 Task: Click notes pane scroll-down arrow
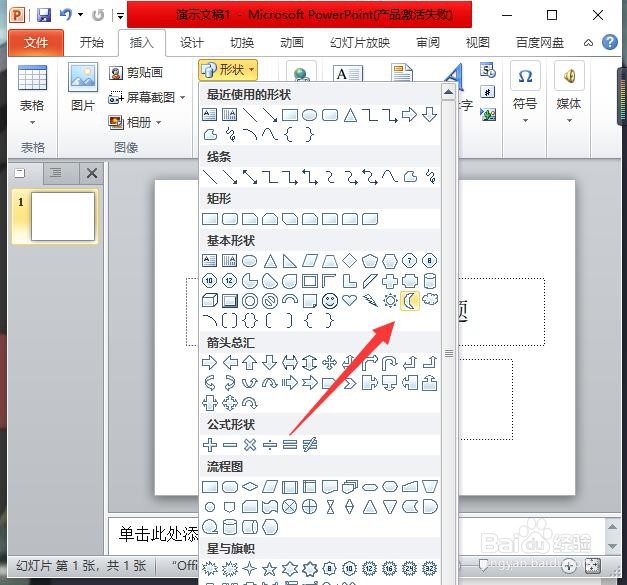pyautogui.click(x=612, y=546)
